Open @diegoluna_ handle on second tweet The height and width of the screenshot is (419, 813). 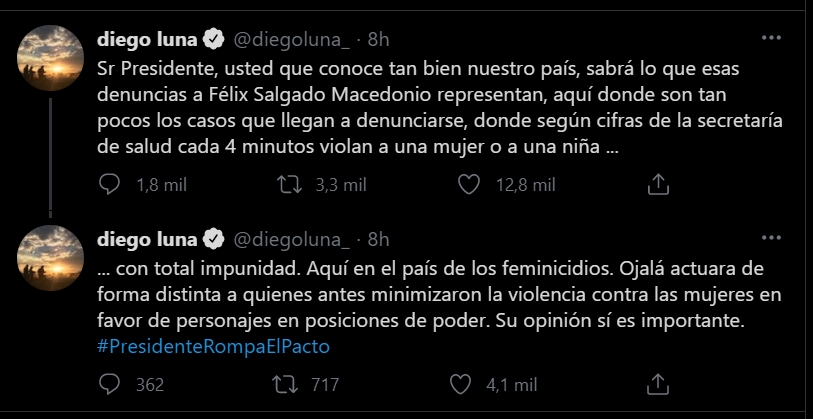[x=291, y=240]
